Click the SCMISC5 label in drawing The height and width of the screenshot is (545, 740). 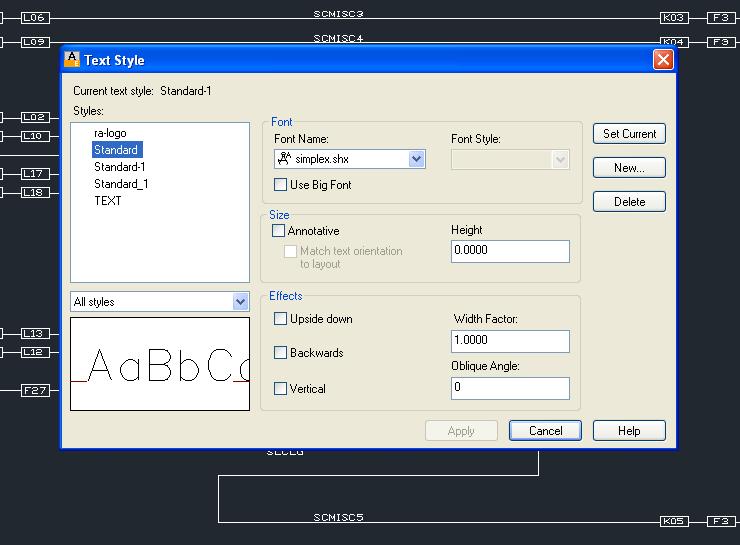[x=338, y=517]
